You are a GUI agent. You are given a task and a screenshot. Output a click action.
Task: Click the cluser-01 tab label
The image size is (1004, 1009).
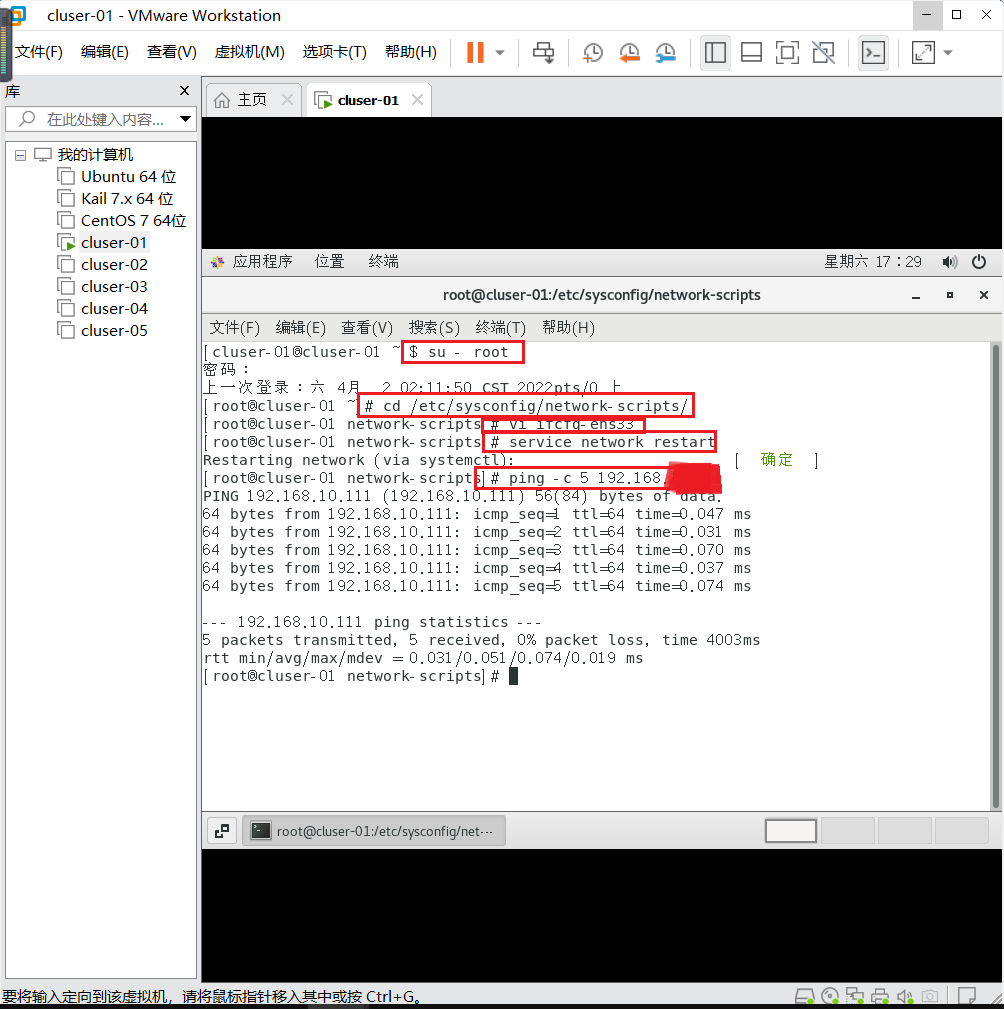(x=368, y=100)
